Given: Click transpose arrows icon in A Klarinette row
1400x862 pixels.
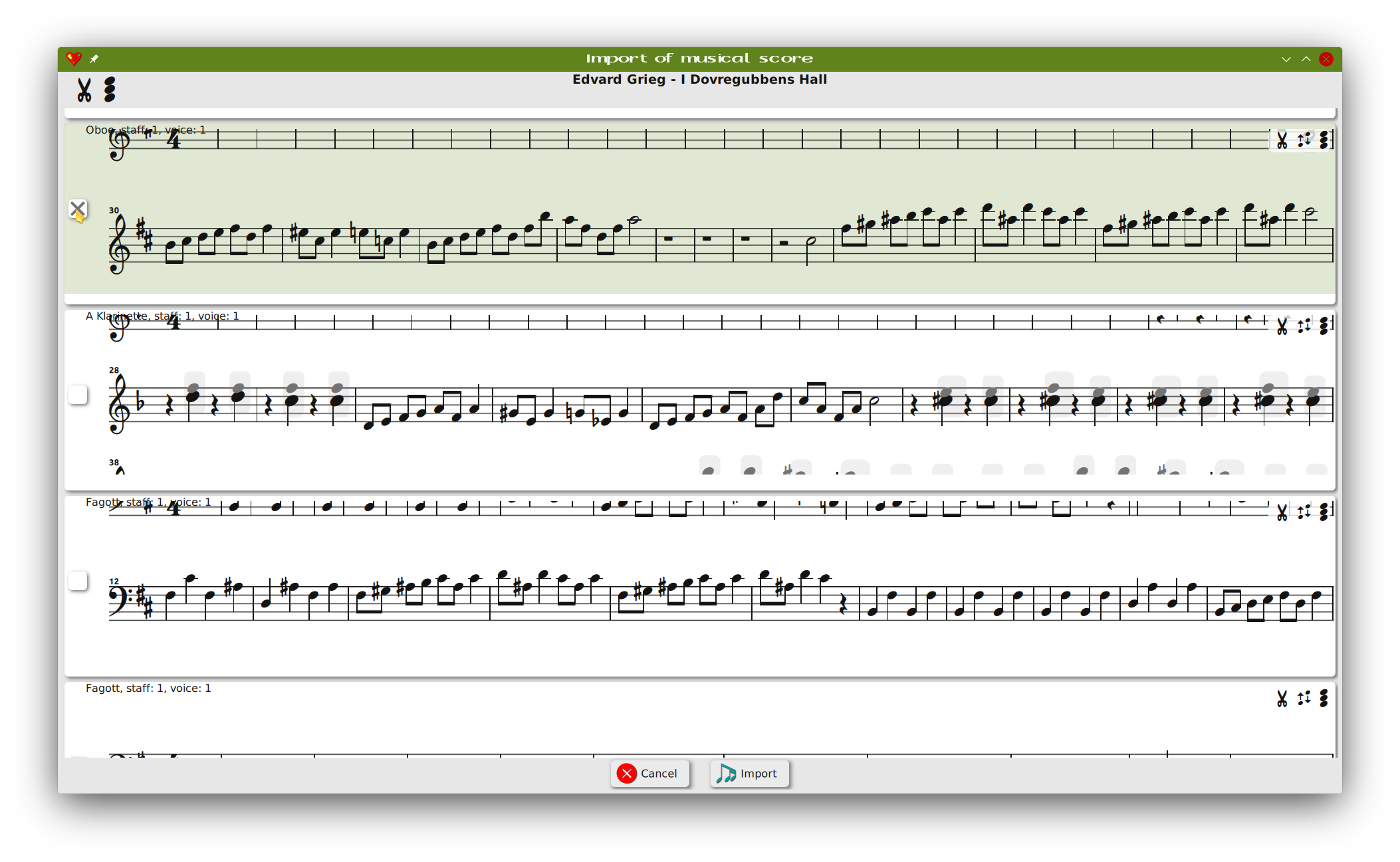Looking at the screenshot, I should [x=1304, y=326].
